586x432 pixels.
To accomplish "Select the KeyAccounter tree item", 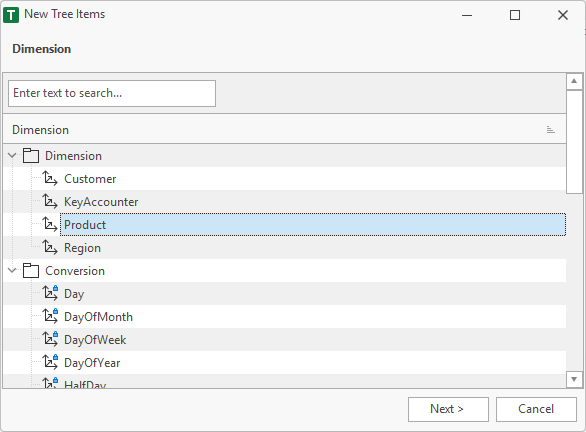I will [101, 202].
